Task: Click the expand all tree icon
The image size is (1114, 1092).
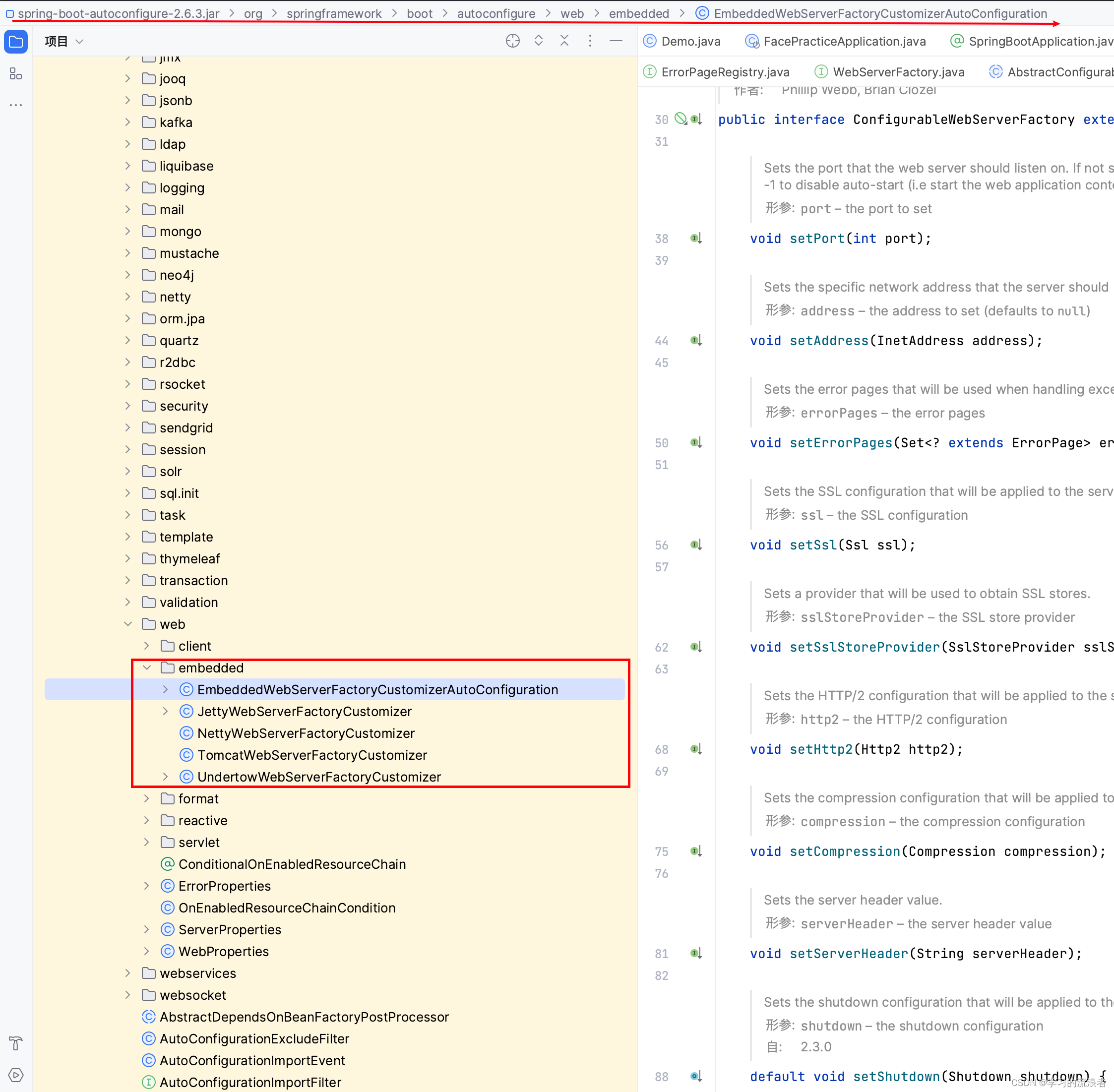Action: tap(539, 41)
